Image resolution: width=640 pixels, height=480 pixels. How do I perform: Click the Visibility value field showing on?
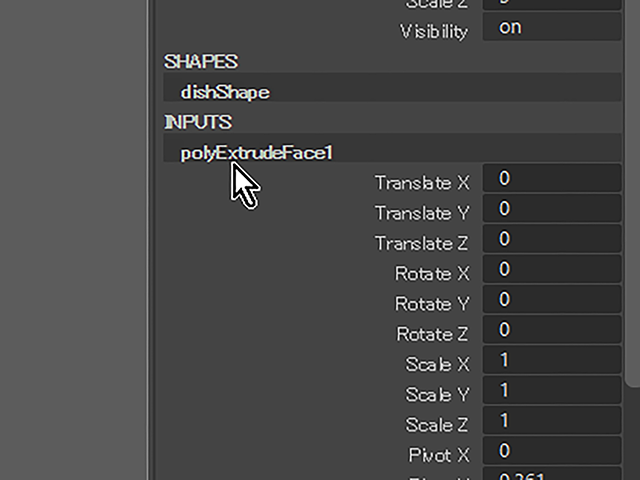tap(552, 27)
